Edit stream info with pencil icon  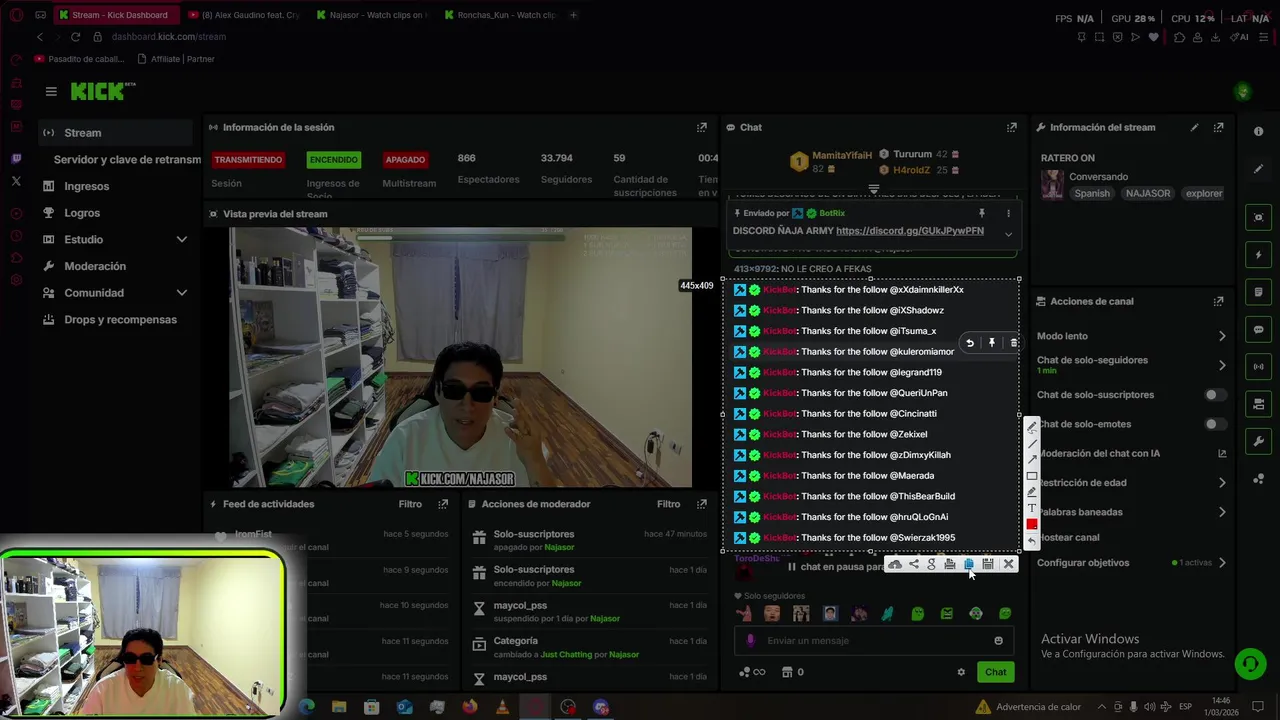coord(1194,127)
